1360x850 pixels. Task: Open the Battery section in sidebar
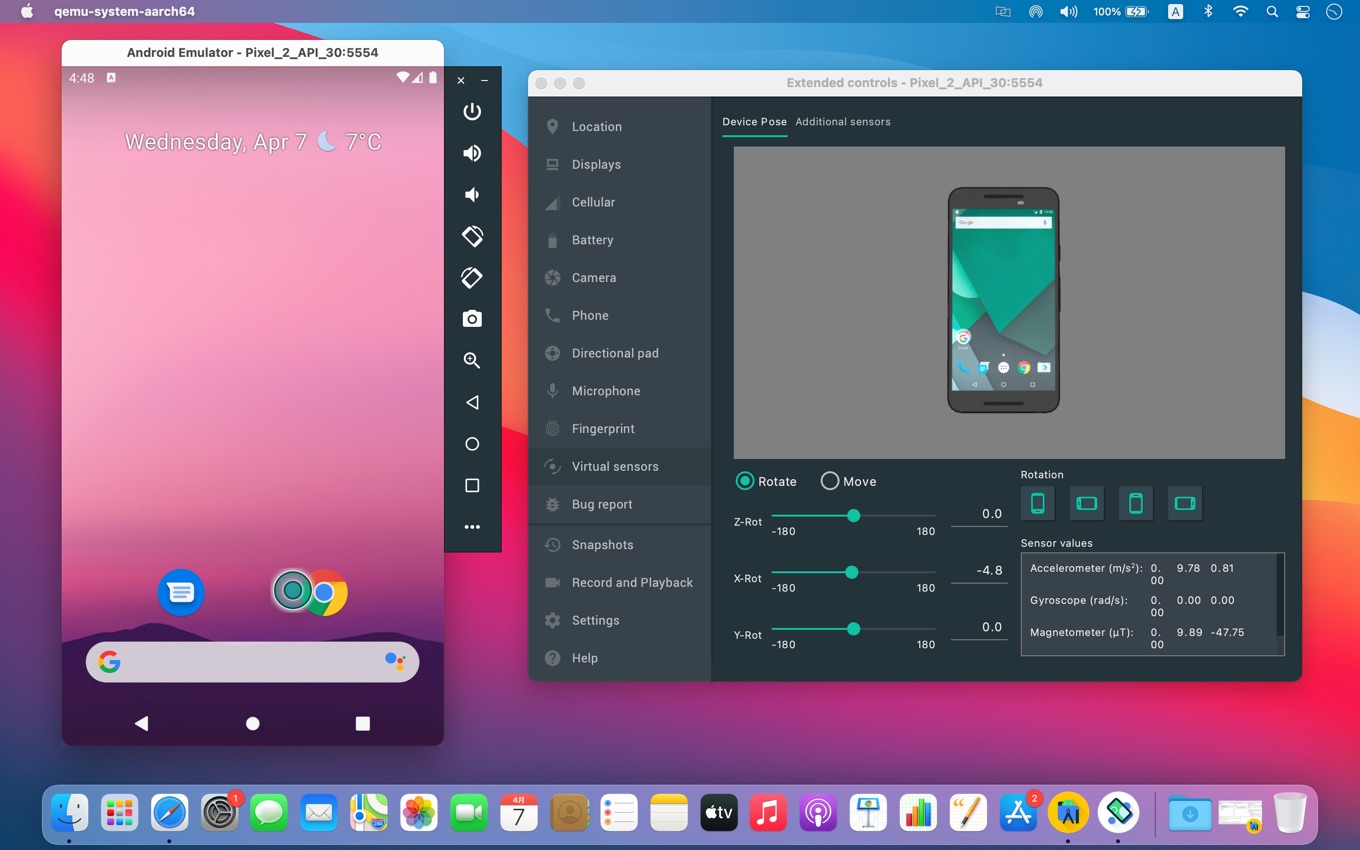(x=592, y=240)
